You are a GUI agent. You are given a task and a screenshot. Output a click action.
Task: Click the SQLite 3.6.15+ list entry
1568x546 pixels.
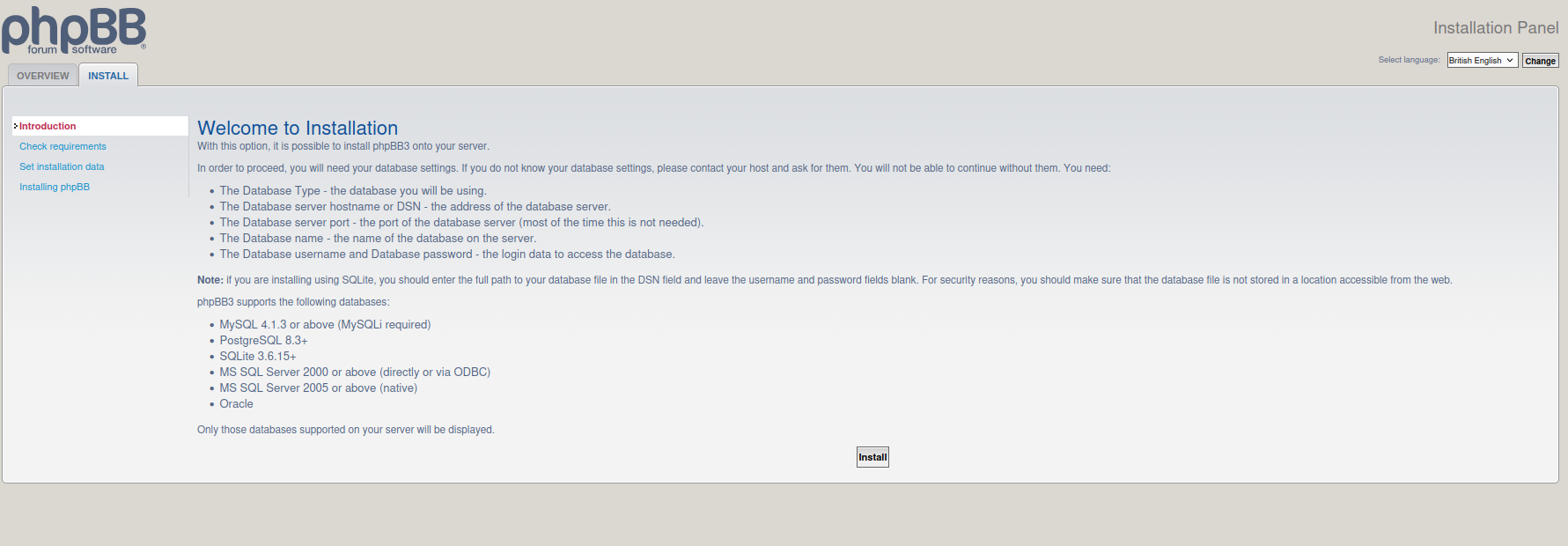[x=258, y=357]
